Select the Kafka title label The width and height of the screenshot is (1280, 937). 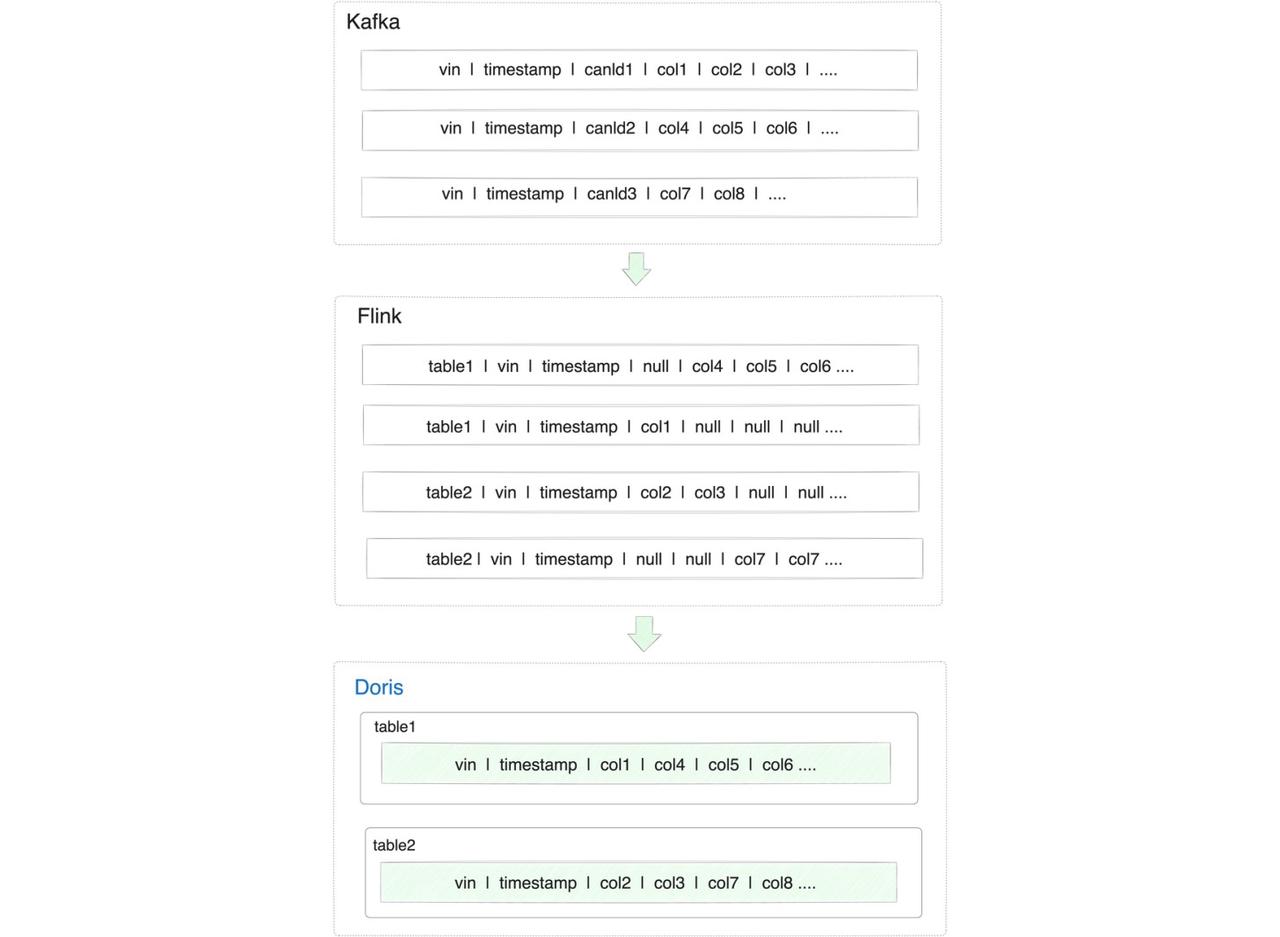click(373, 22)
